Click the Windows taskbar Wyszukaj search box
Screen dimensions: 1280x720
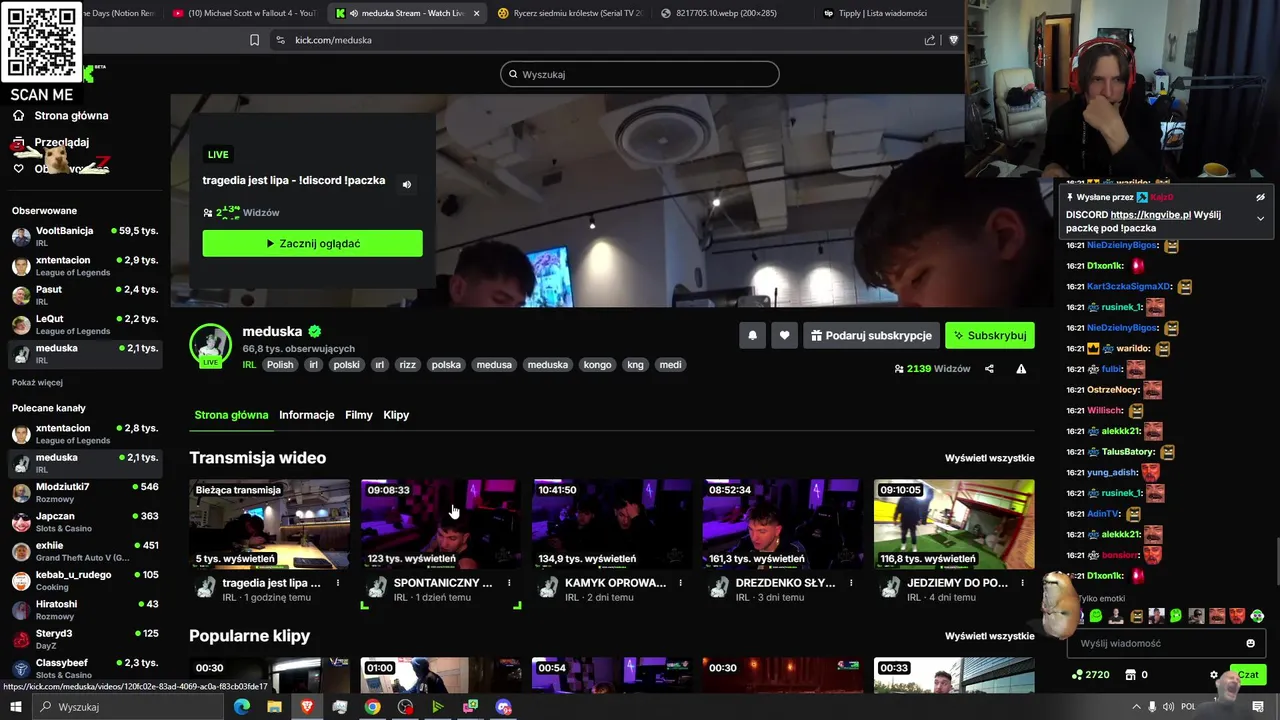click(129, 707)
